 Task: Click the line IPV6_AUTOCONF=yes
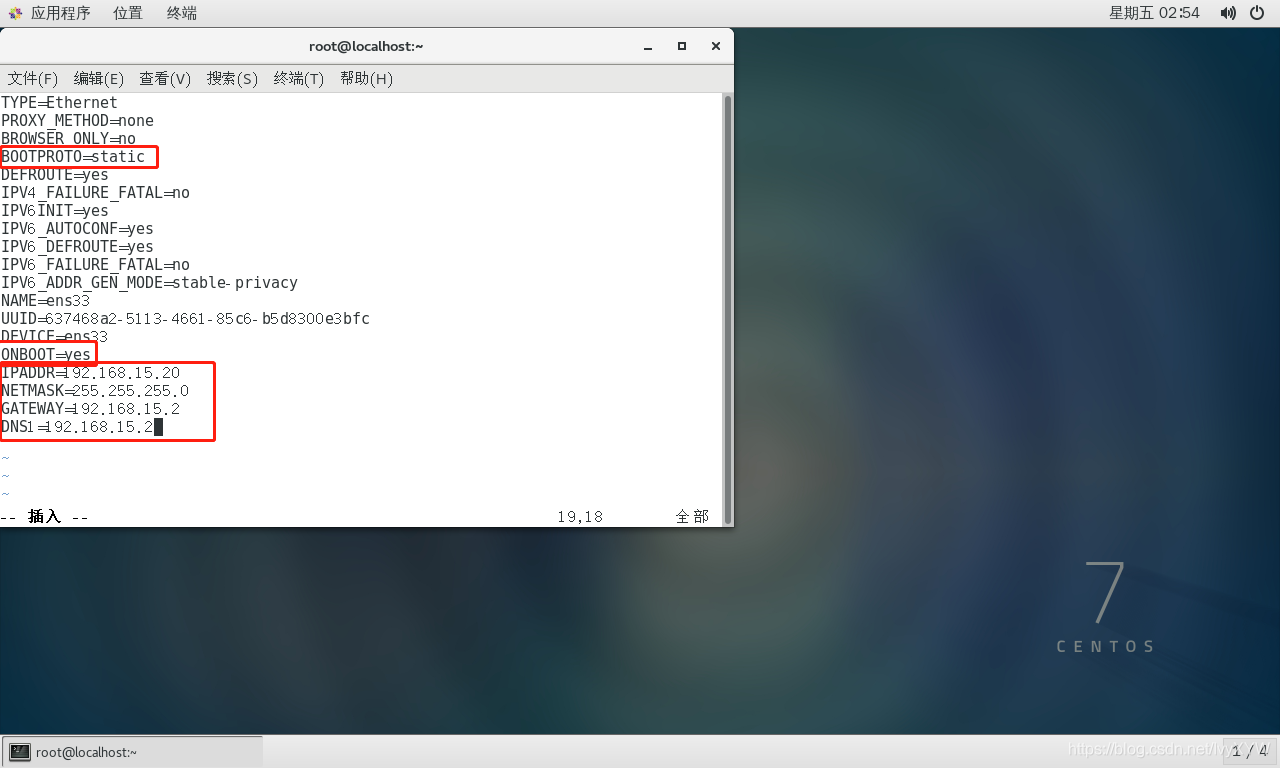(77, 229)
